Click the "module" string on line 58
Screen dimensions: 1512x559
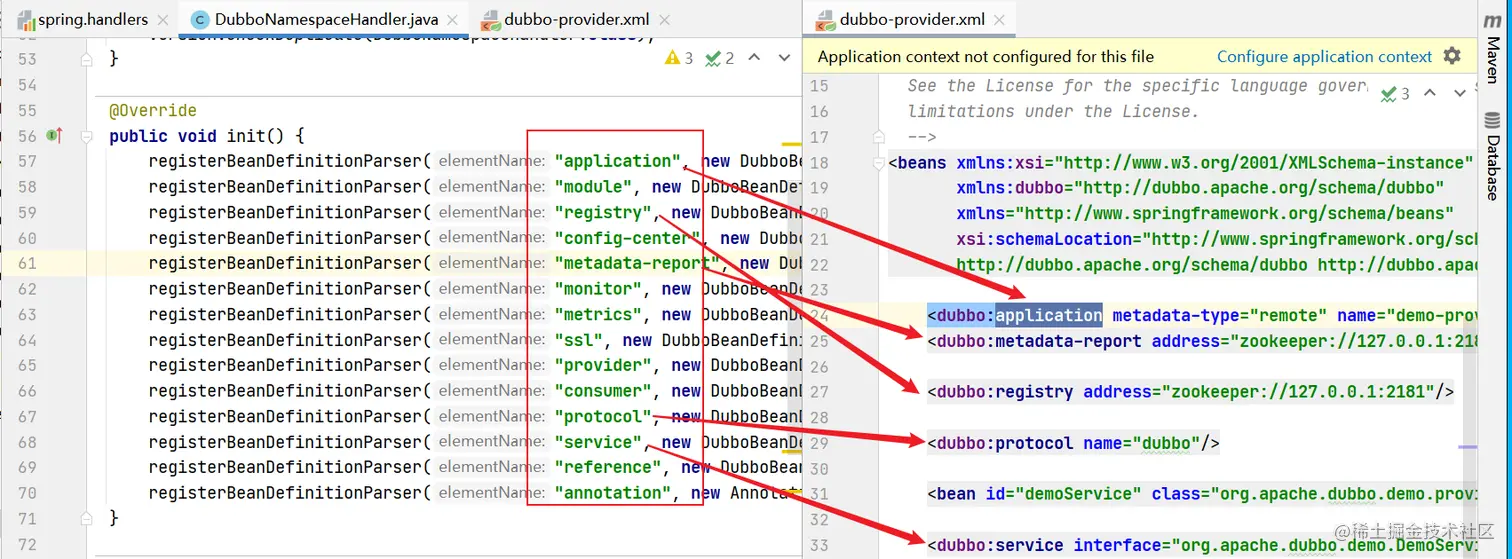(593, 187)
